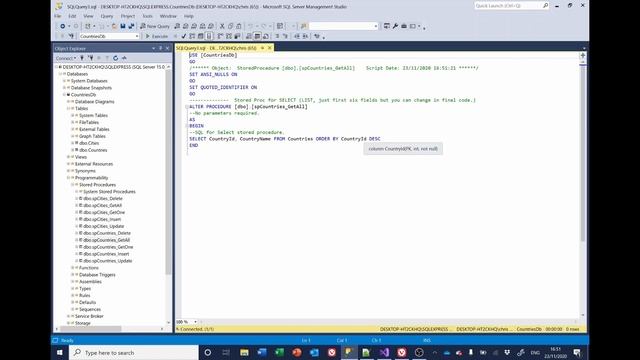The image size is (640, 360).
Task: Expand the Views node
Action: coord(68,157)
